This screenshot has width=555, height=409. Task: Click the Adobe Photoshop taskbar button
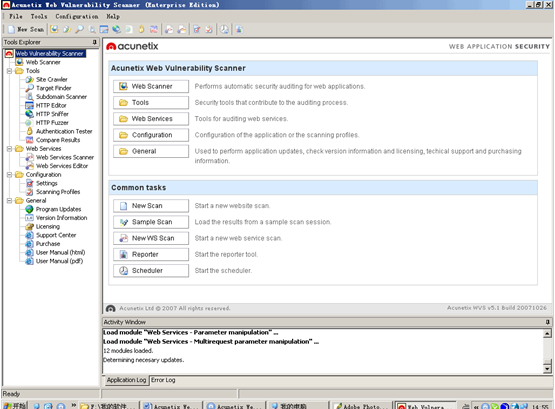(361, 406)
